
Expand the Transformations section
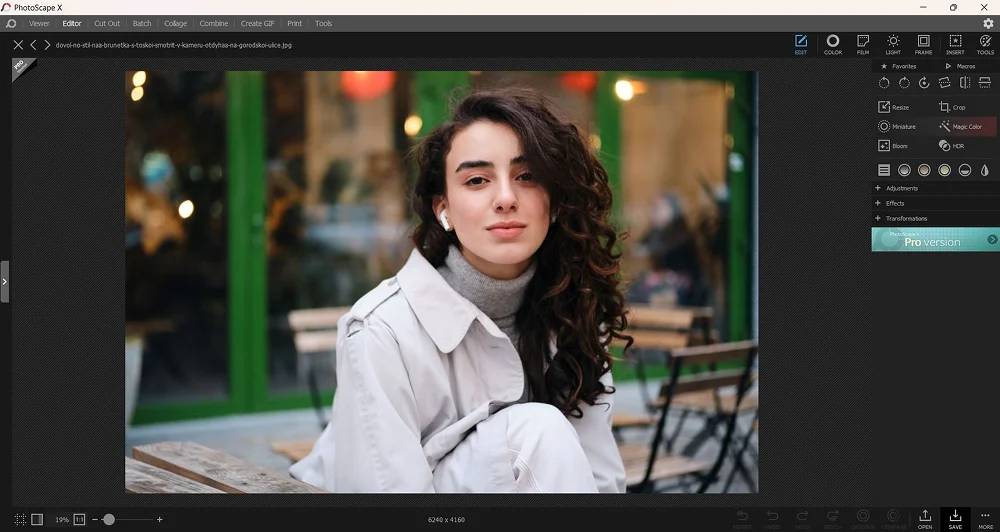(906, 218)
